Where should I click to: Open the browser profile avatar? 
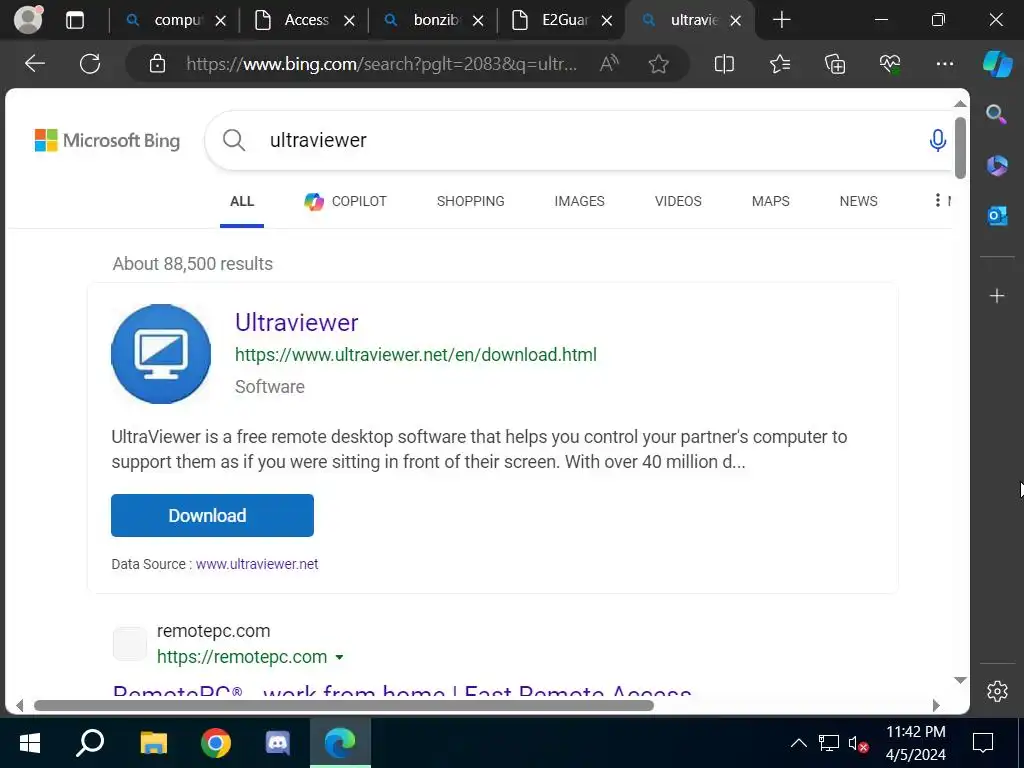tap(28, 20)
